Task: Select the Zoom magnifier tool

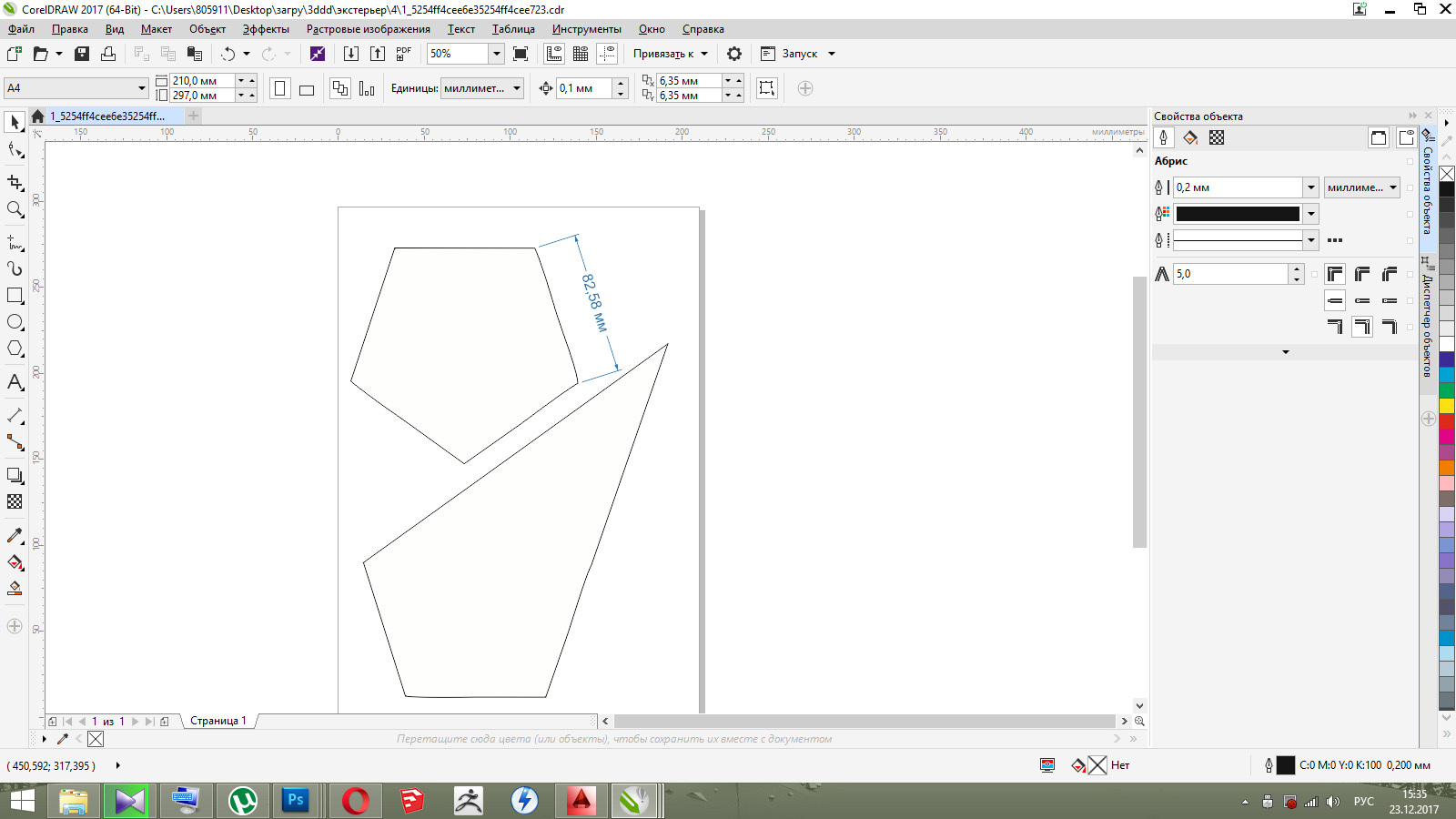Action: click(x=15, y=209)
